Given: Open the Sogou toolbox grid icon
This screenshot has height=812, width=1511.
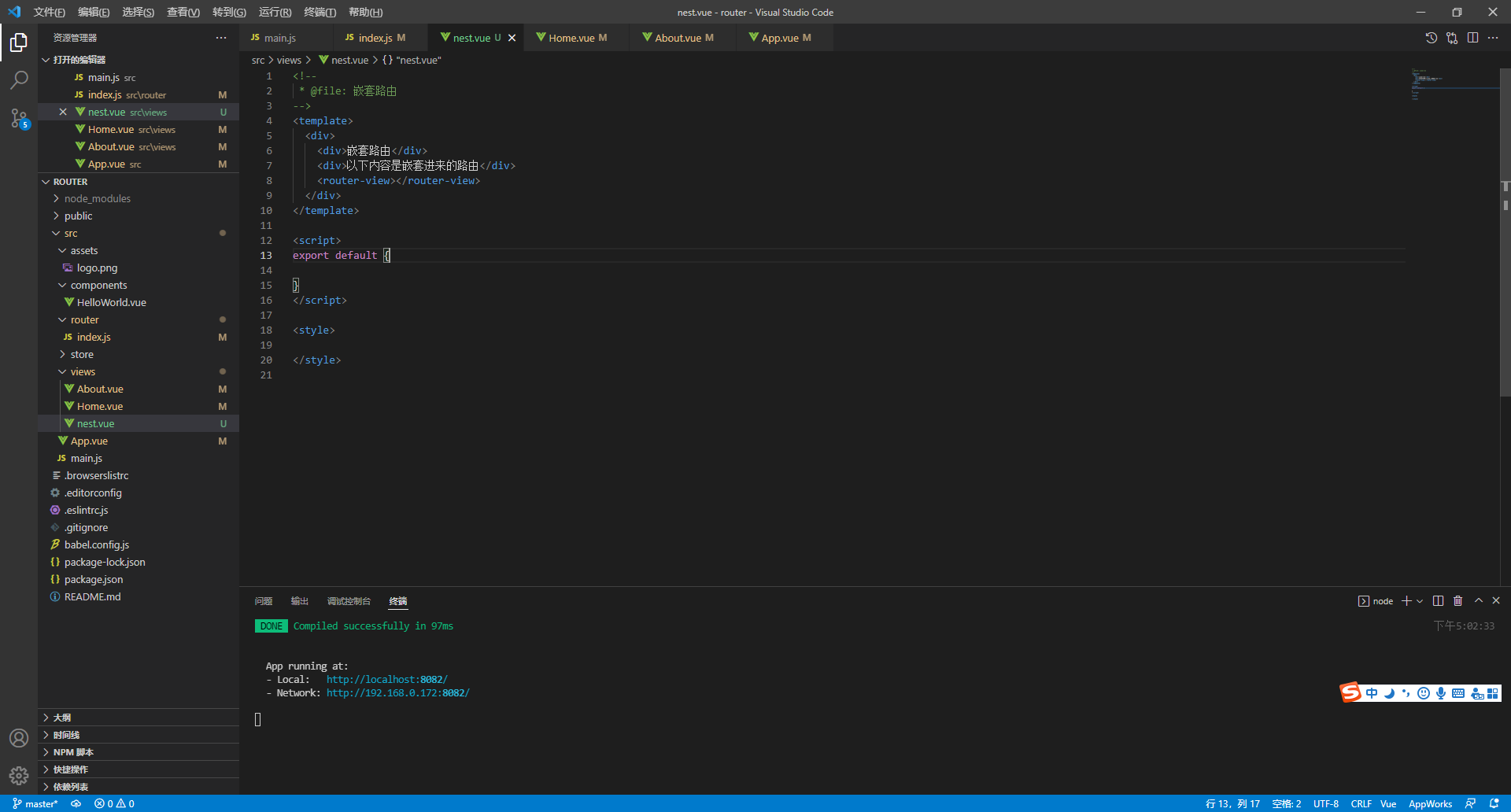Looking at the screenshot, I should [x=1493, y=693].
